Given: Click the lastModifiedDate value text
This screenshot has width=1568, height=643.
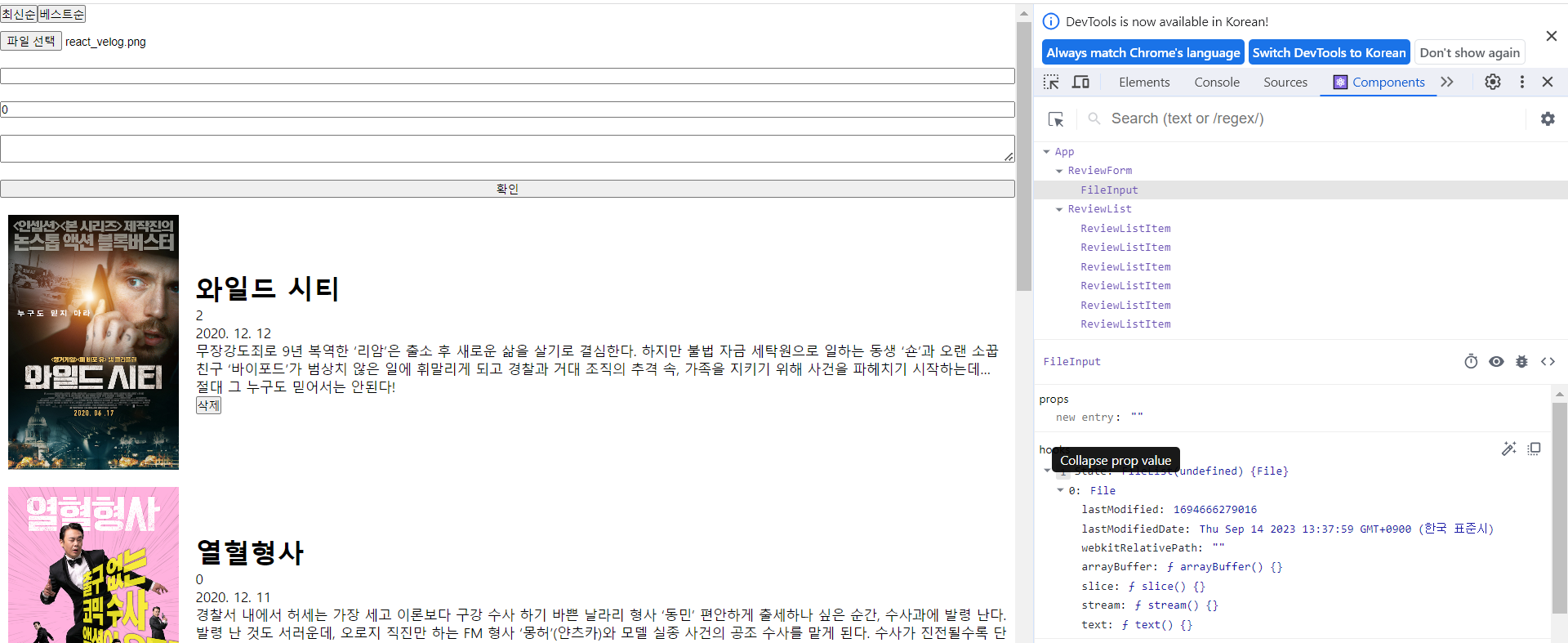Looking at the screenshot, I should [x=1346, y=529].
